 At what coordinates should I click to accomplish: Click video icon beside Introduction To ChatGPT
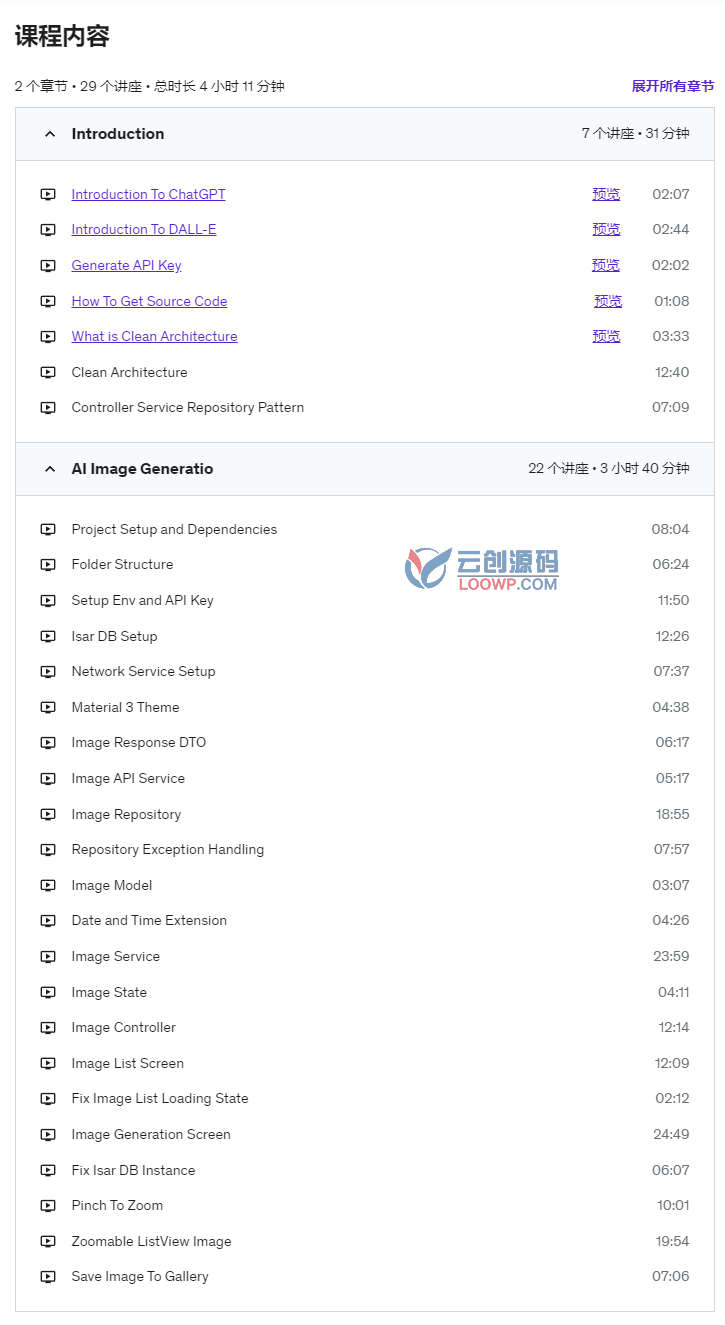tap(48, 195)
